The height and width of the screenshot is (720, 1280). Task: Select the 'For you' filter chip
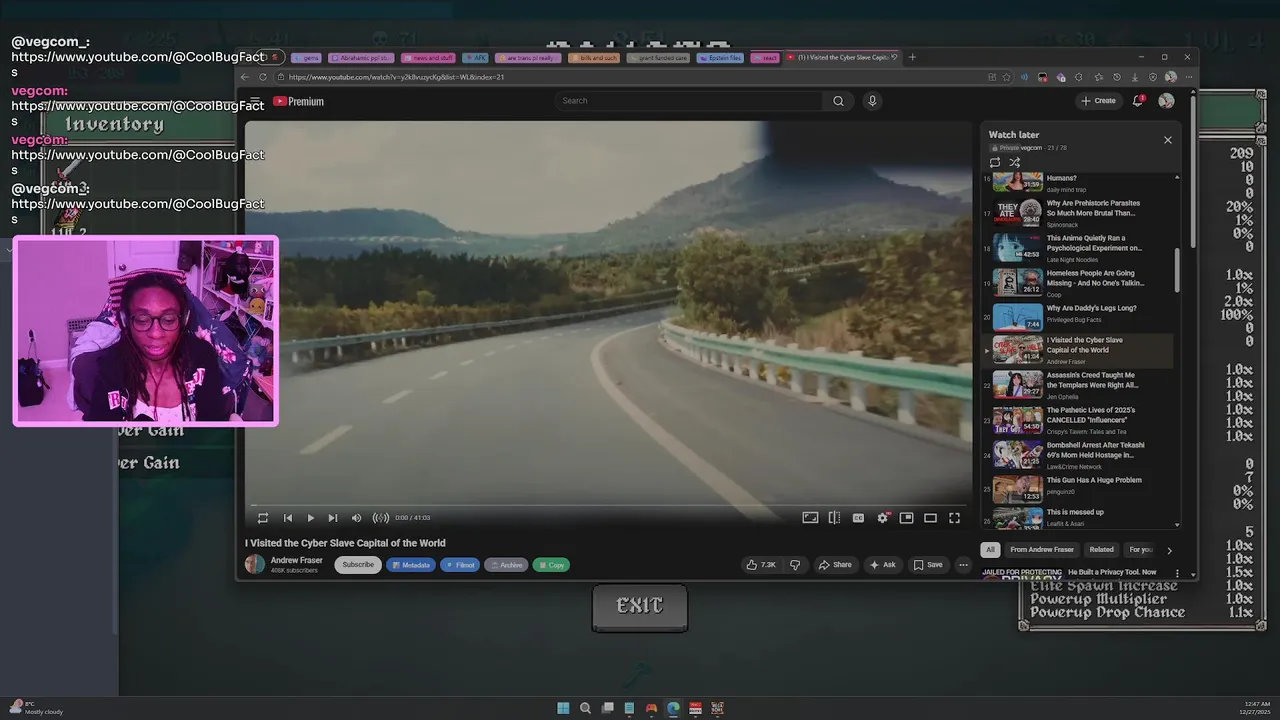pyautogui.click(x=1140, y=550)
